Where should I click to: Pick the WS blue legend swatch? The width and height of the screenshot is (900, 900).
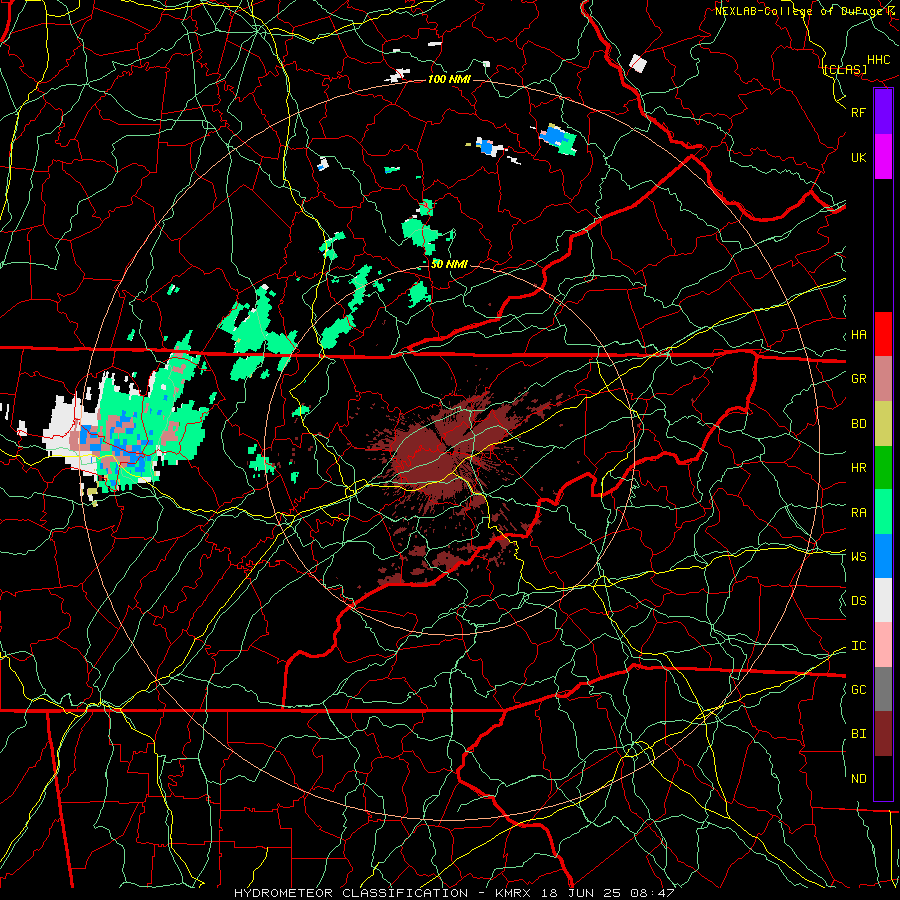click(x=883, y=556)
